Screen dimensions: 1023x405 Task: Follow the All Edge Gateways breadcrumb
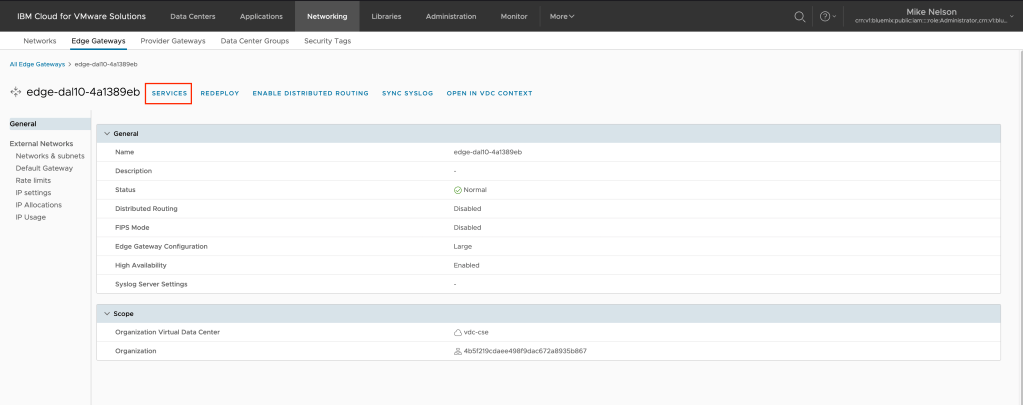pos(36,64)
